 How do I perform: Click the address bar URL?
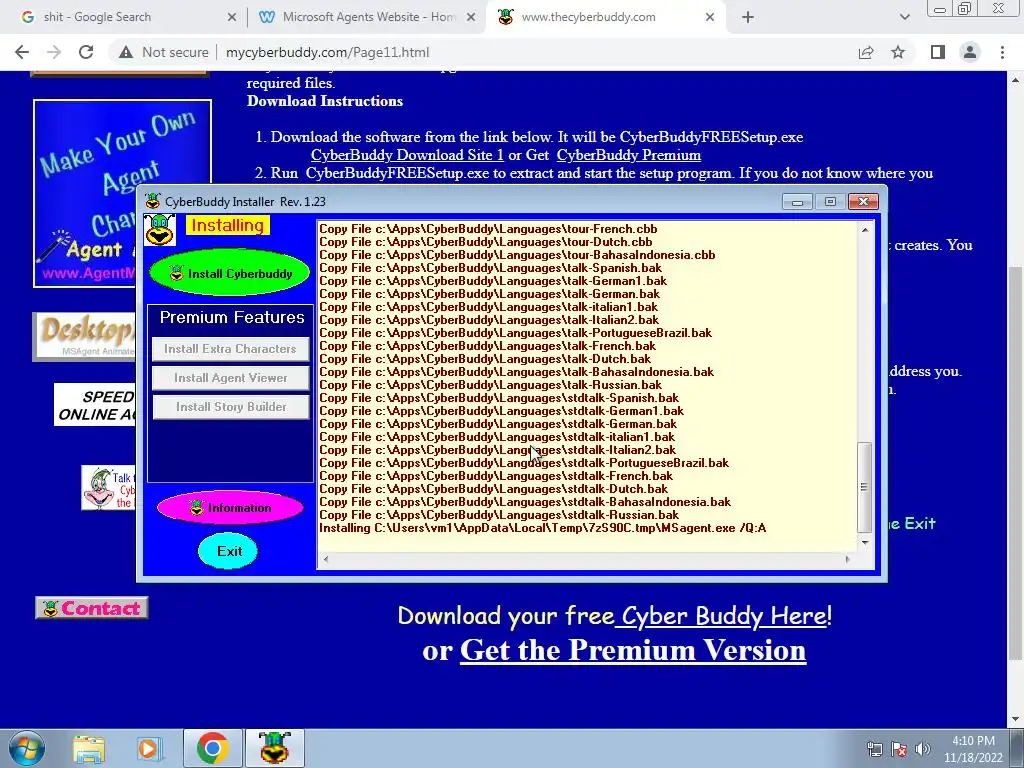327,52
